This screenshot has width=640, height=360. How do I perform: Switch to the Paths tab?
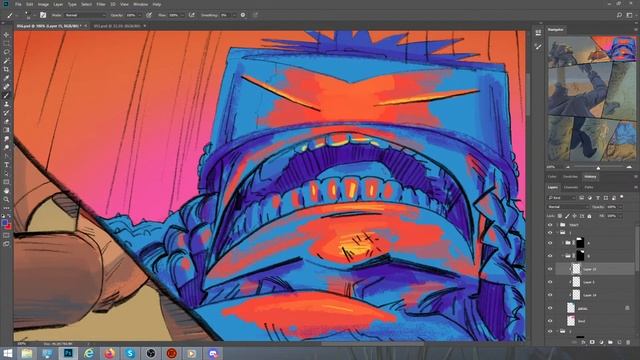point(589,187)
